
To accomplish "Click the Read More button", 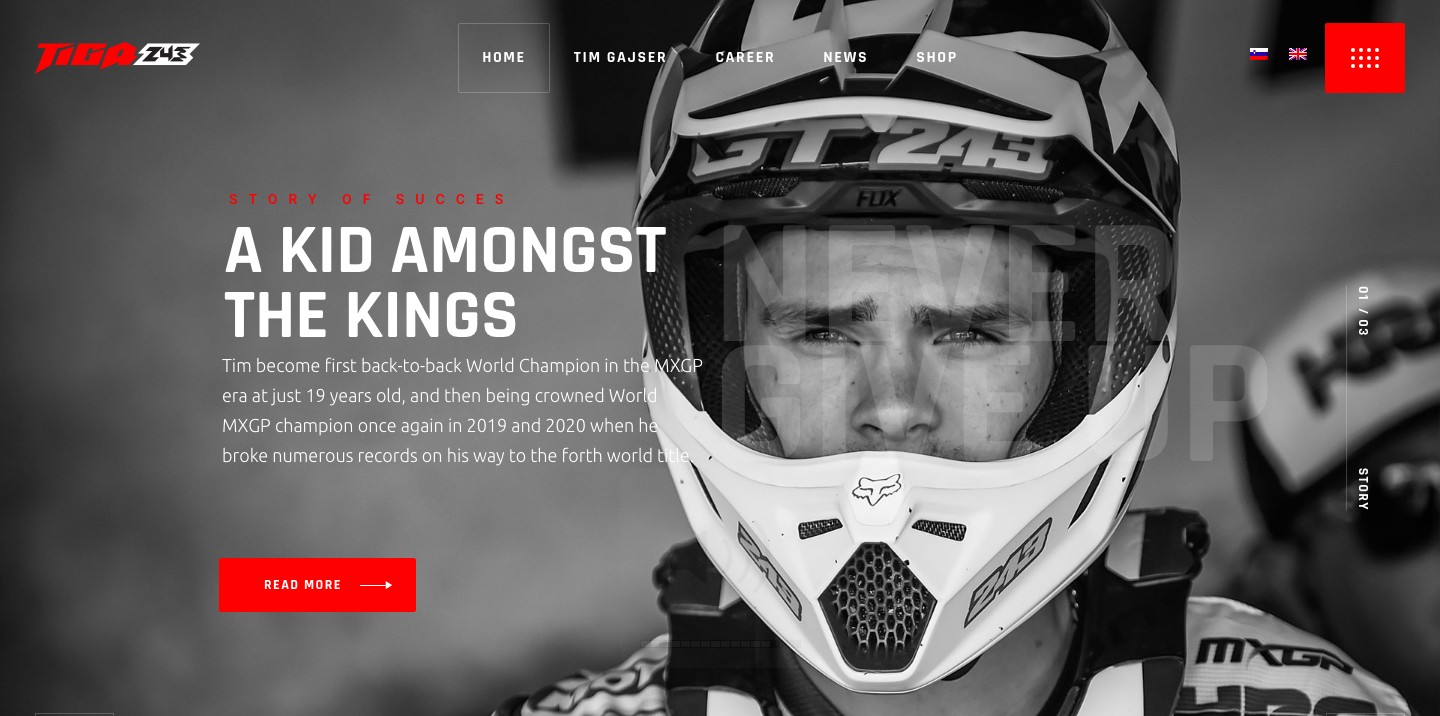I will (x=317, y=585).
